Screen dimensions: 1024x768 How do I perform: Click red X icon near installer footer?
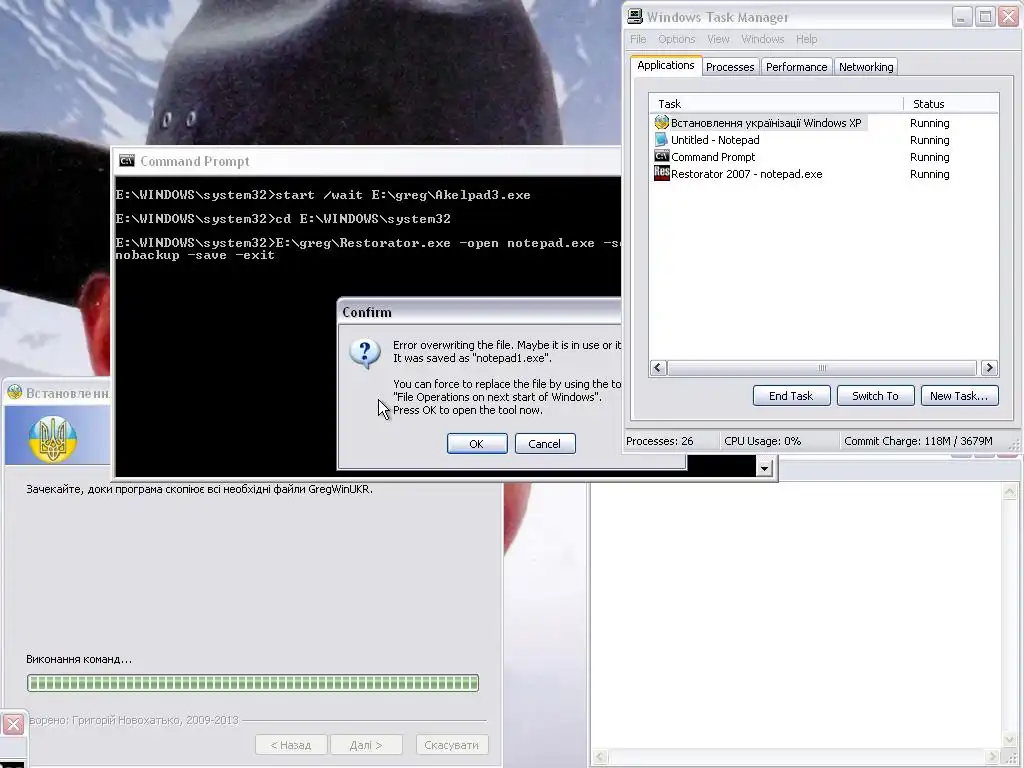(13, 724)
